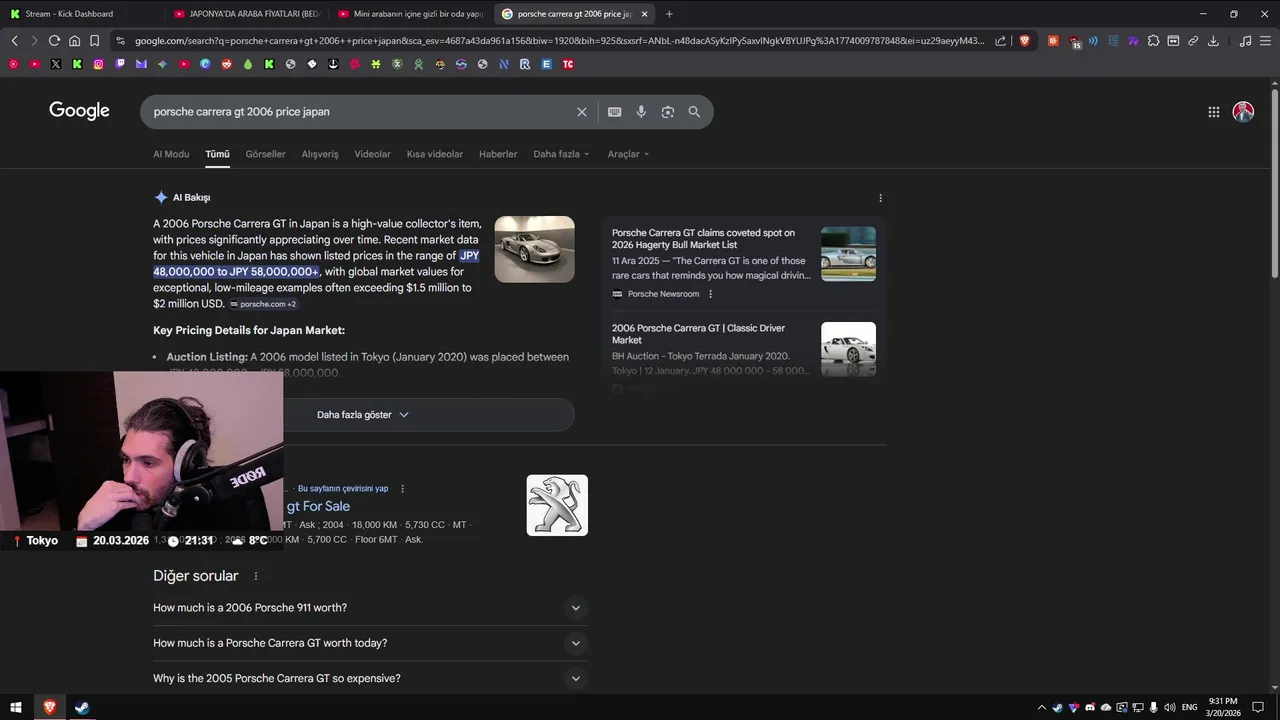
Task: Open the Instagram bookmark
Action: click(99, 64)
